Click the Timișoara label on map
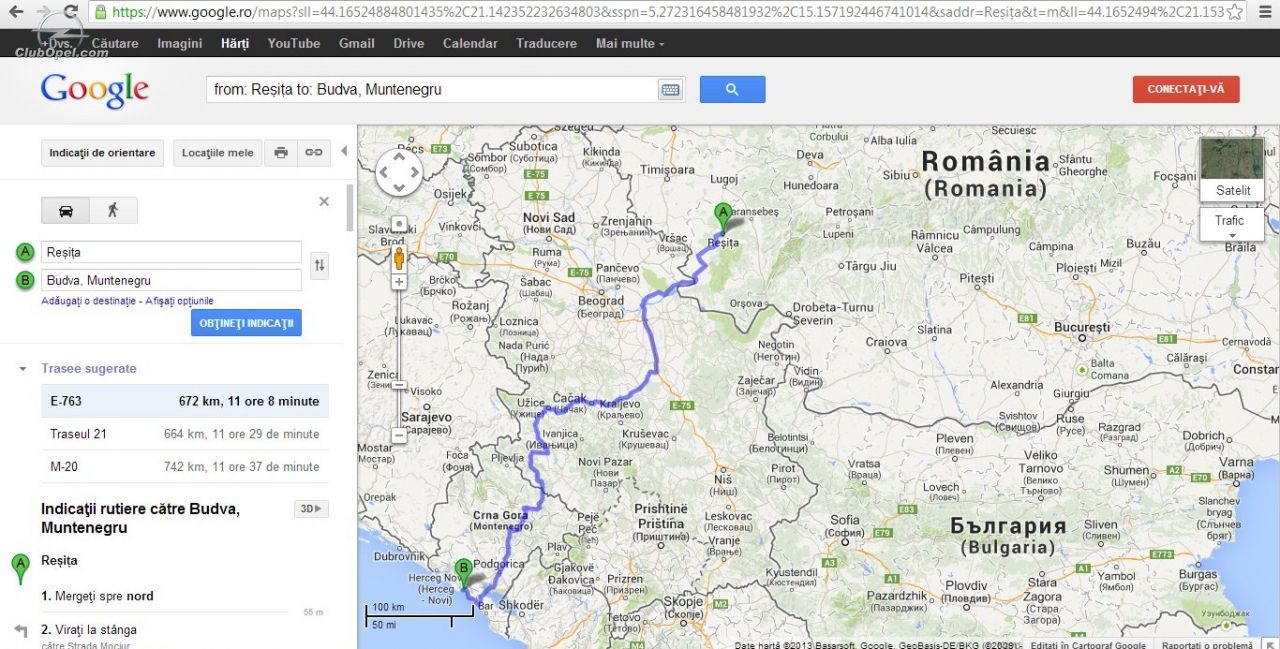The image size is (1280, 649). click(669, 170)
